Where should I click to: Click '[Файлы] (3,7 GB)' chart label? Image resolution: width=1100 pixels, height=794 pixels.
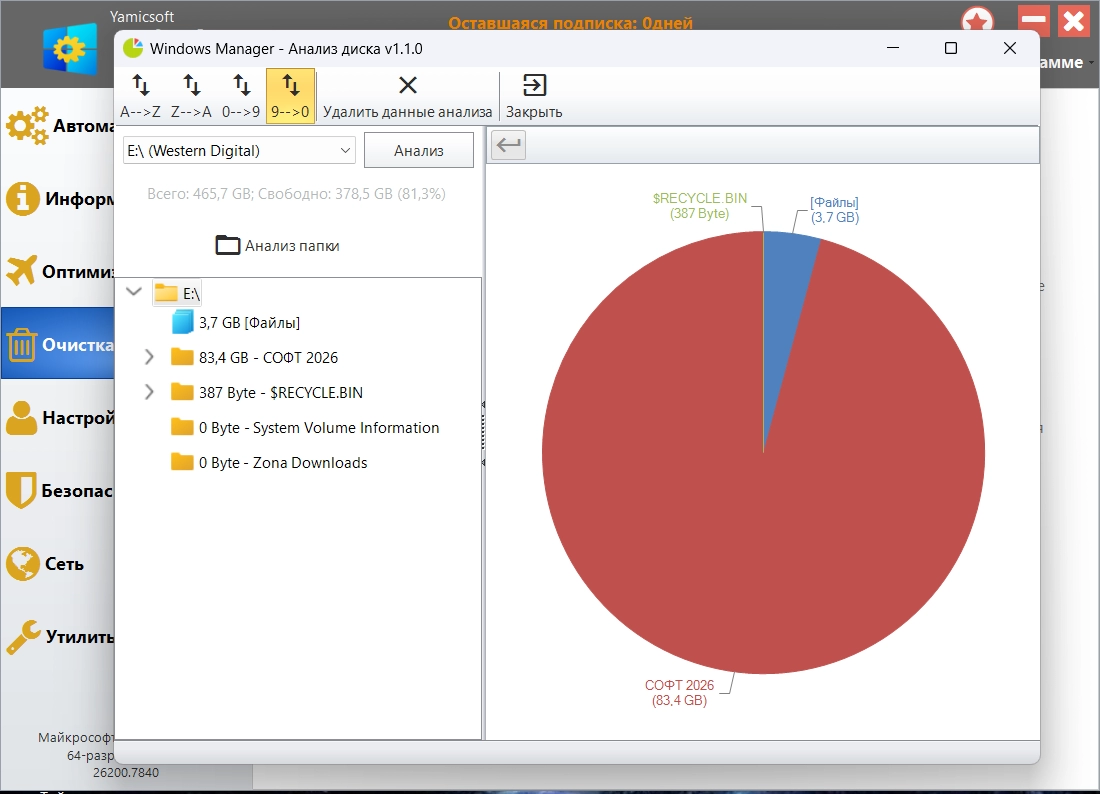tap(835, 210)
